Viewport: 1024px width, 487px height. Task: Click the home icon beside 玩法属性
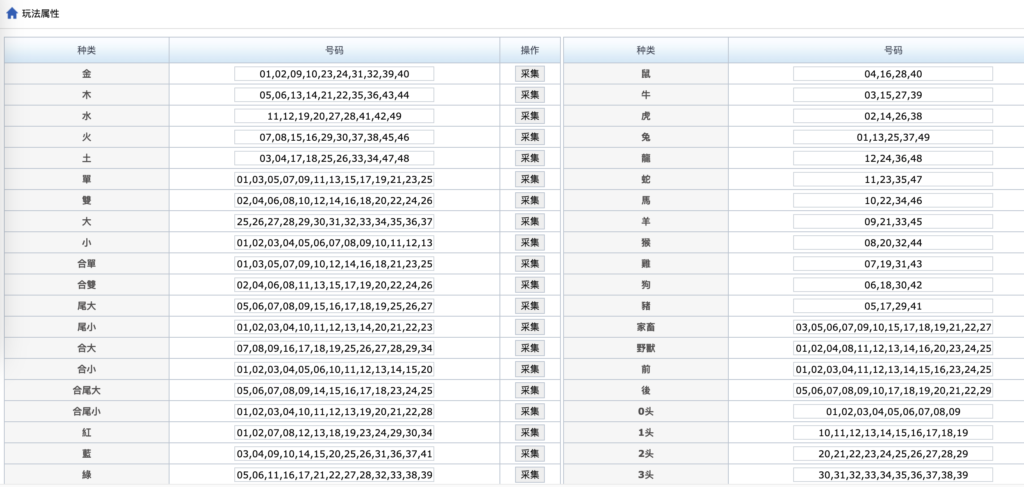(12, 13)
